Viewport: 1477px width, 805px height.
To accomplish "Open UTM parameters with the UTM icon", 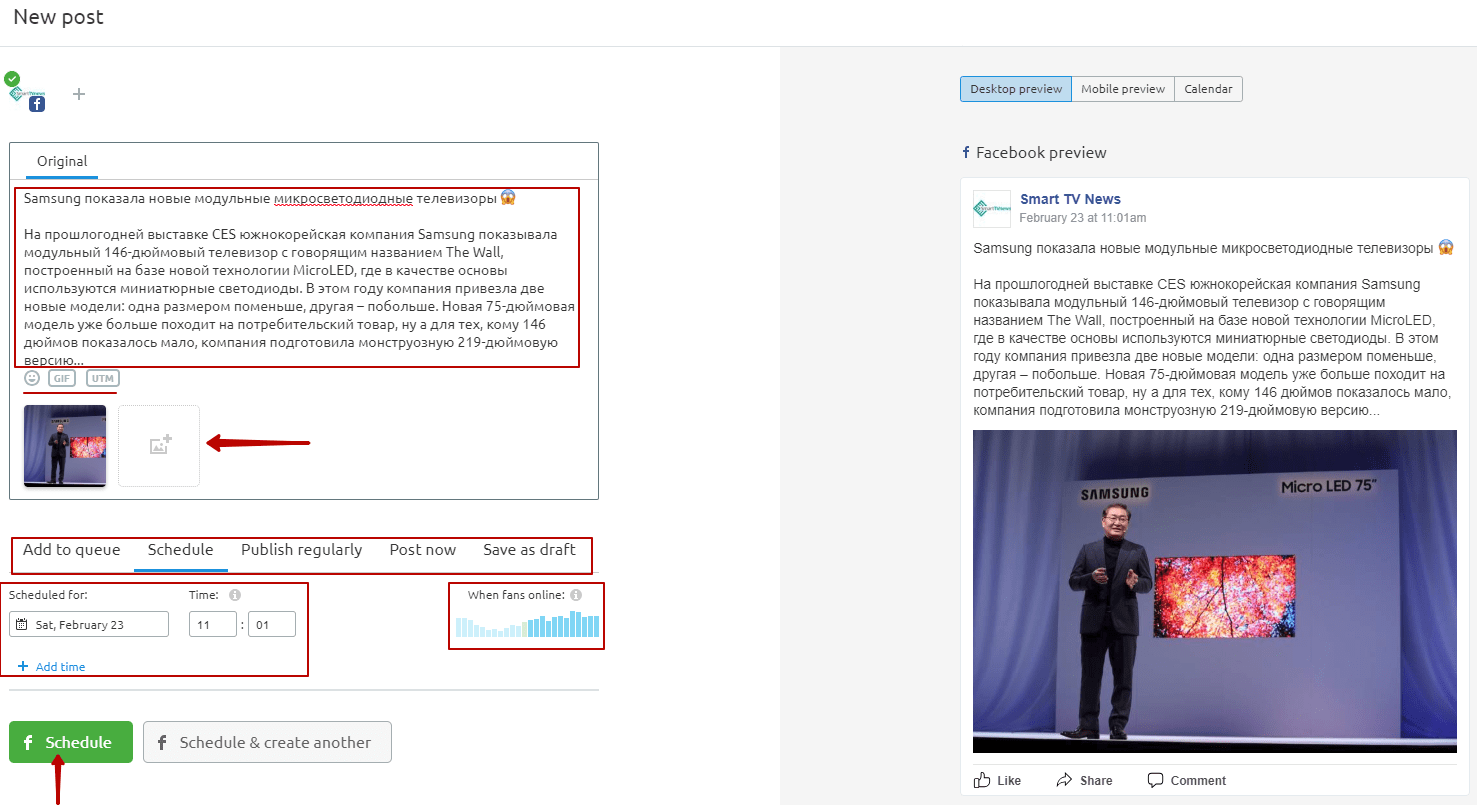I will click(102, 378).
